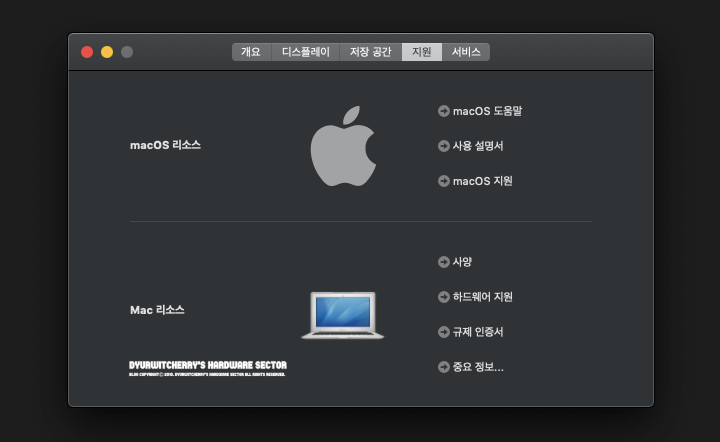Select the 저장 공간 tab
Screen dimensions: 720x442
tap(371, 52)
